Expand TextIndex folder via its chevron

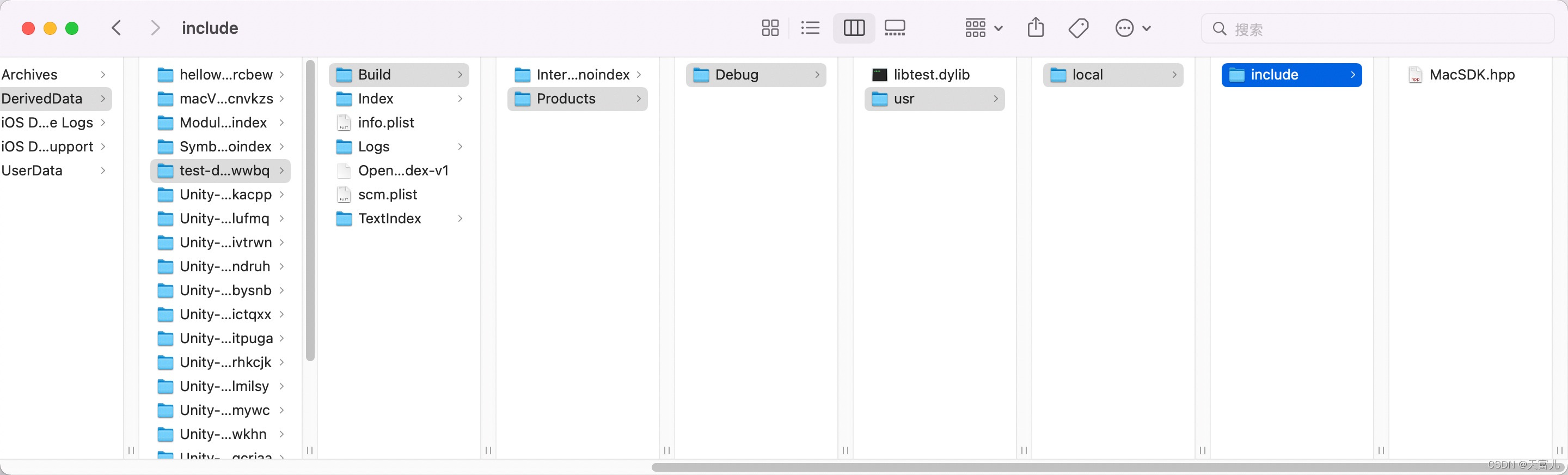click(460, 218)
